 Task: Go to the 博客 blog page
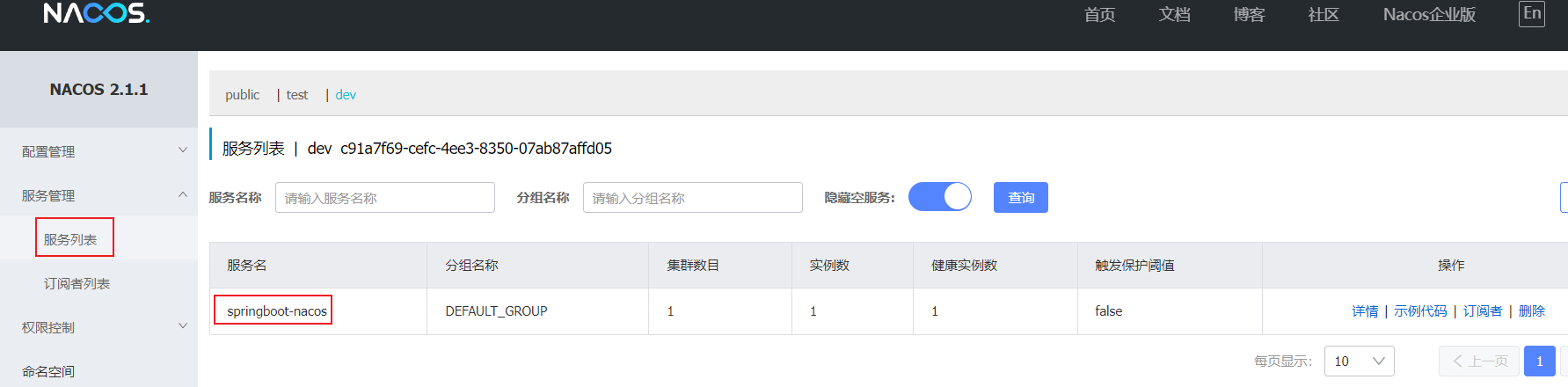[x=1249, y=15]
